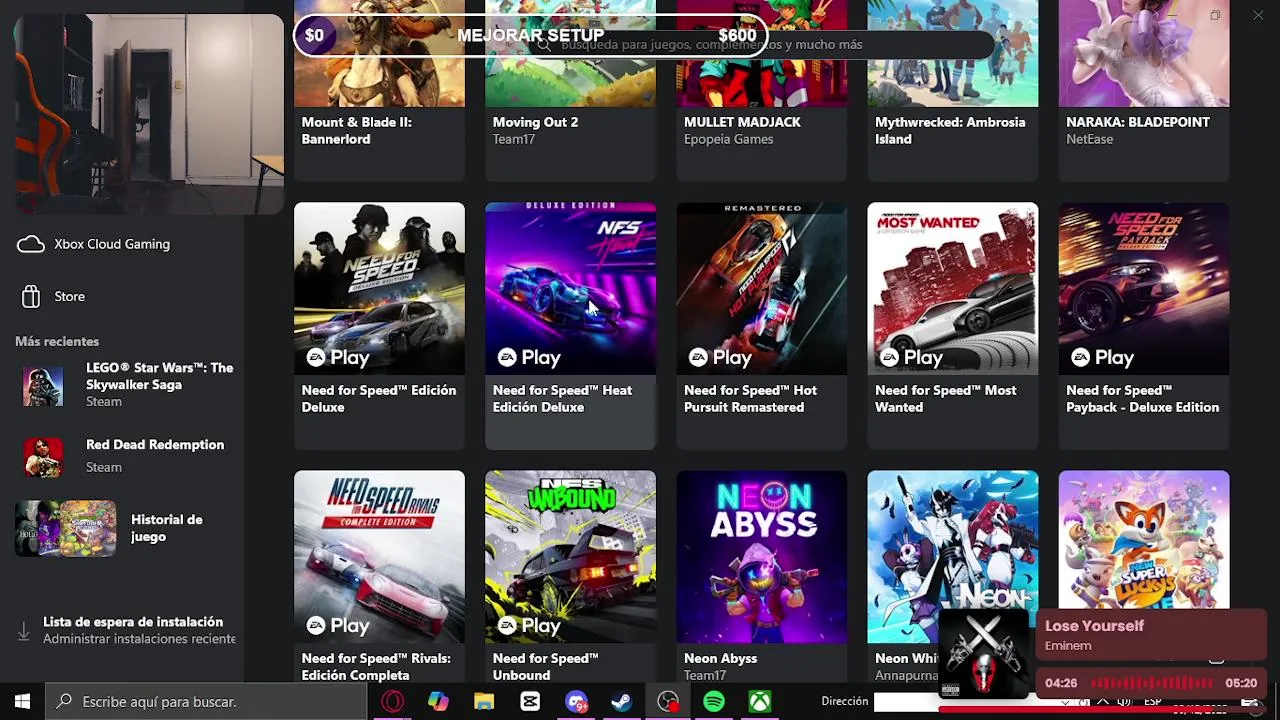Open CapCut from the taskbar
This screenshot has width=1280, height=720.
coord(530,702)
